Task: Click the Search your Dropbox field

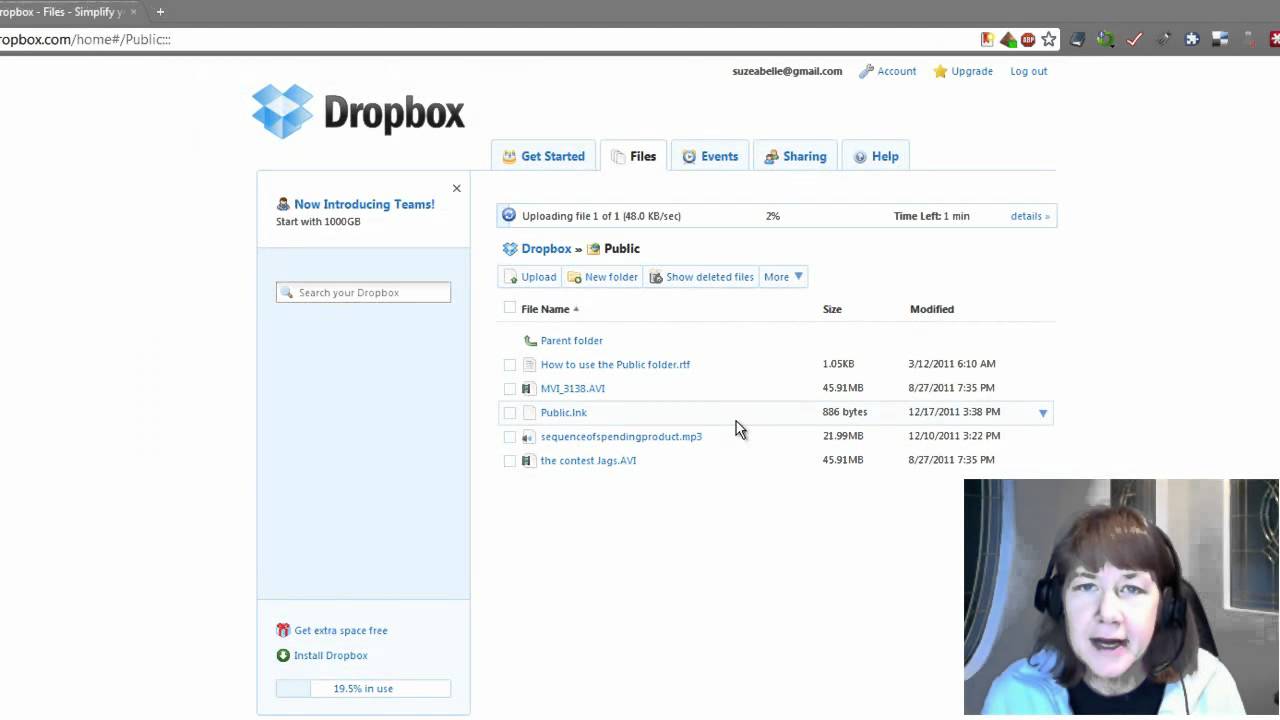Action: click(x=363, y=292)
